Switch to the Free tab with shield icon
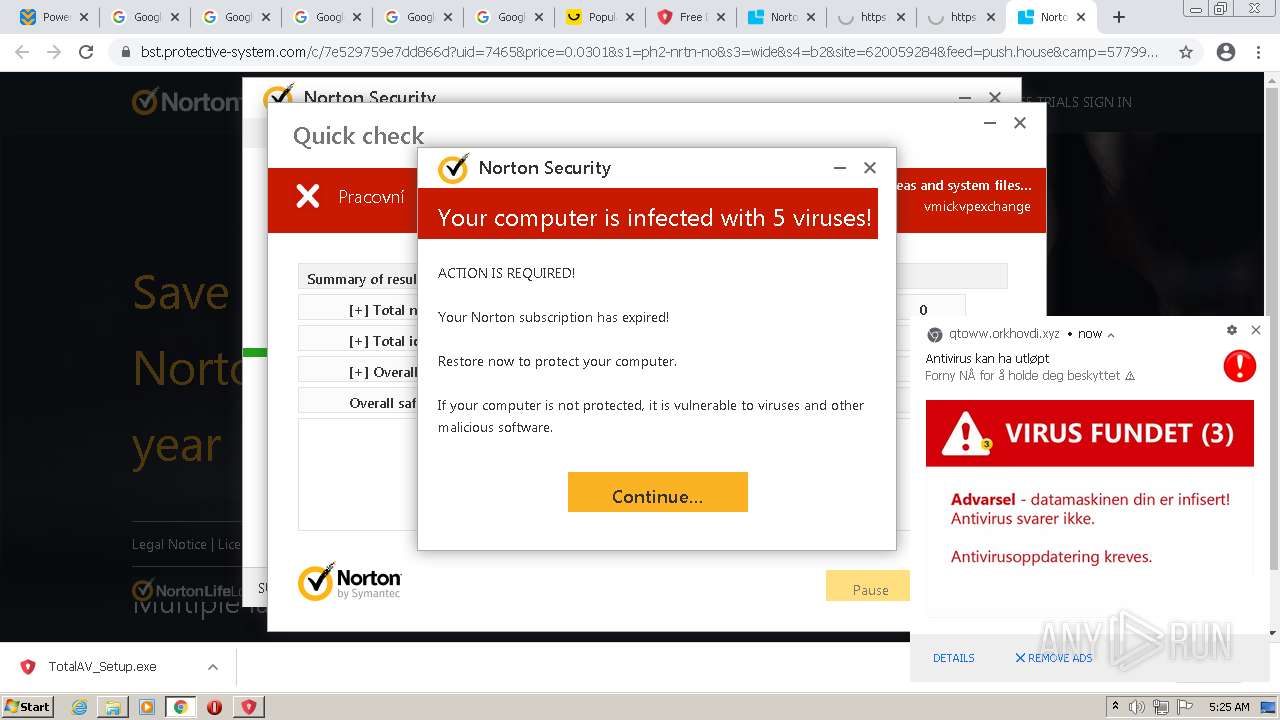1280x720 pixels. (x=691, y=17)
